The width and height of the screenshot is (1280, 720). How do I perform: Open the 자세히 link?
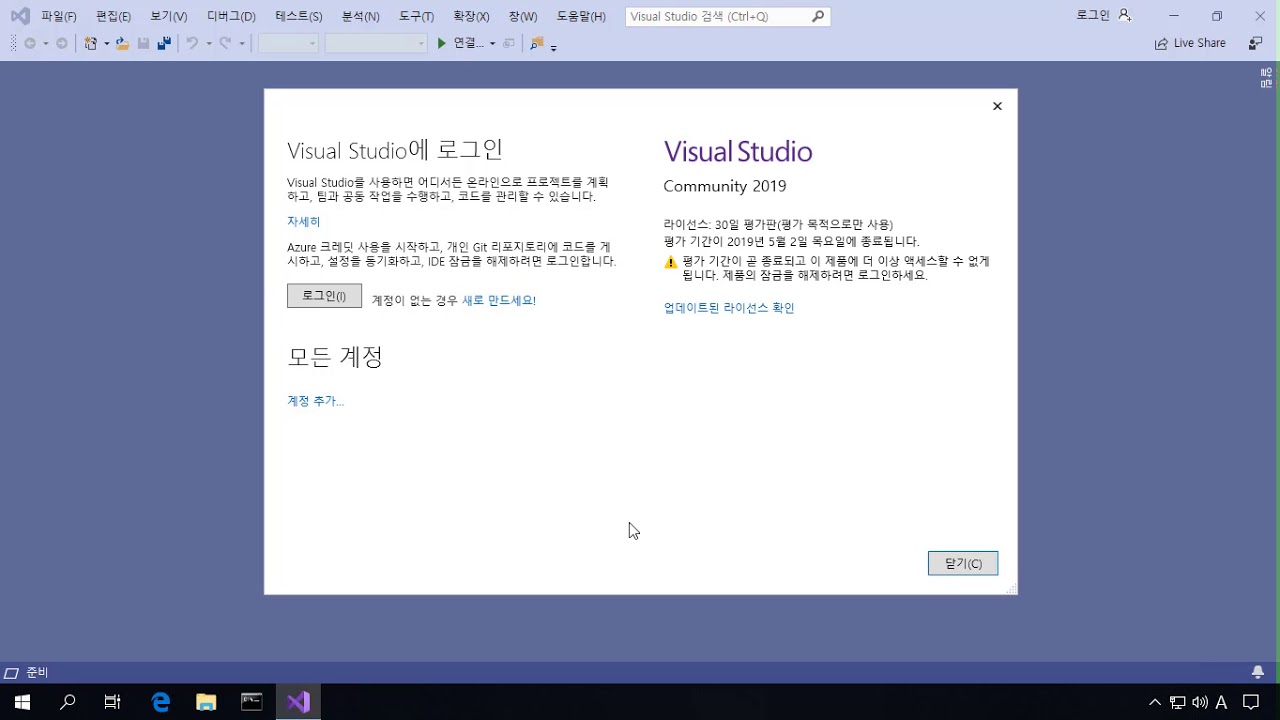tap(304, 222)
